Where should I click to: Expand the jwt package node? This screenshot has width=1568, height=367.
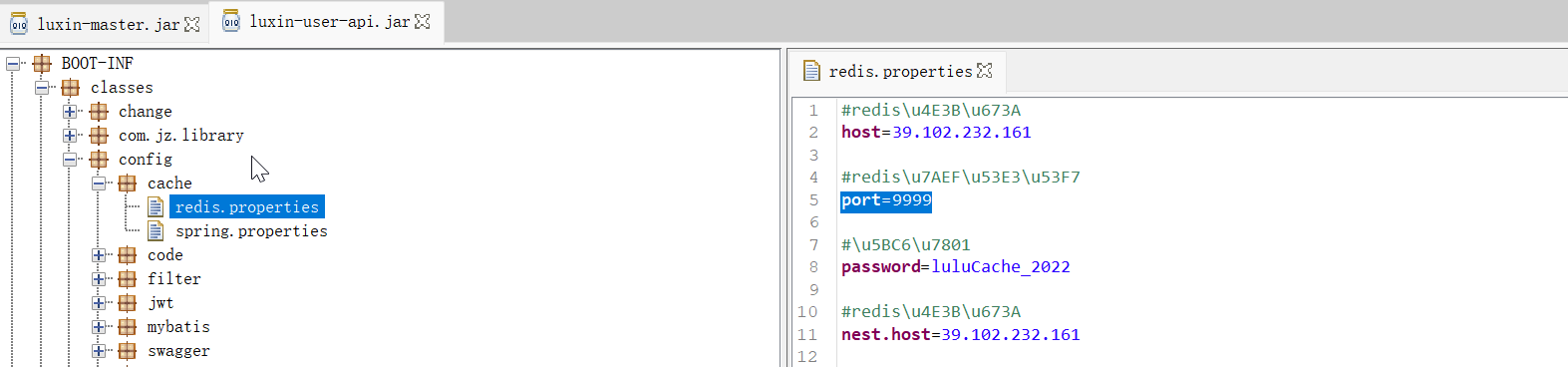pyautogui.click(x=99, y=303)
